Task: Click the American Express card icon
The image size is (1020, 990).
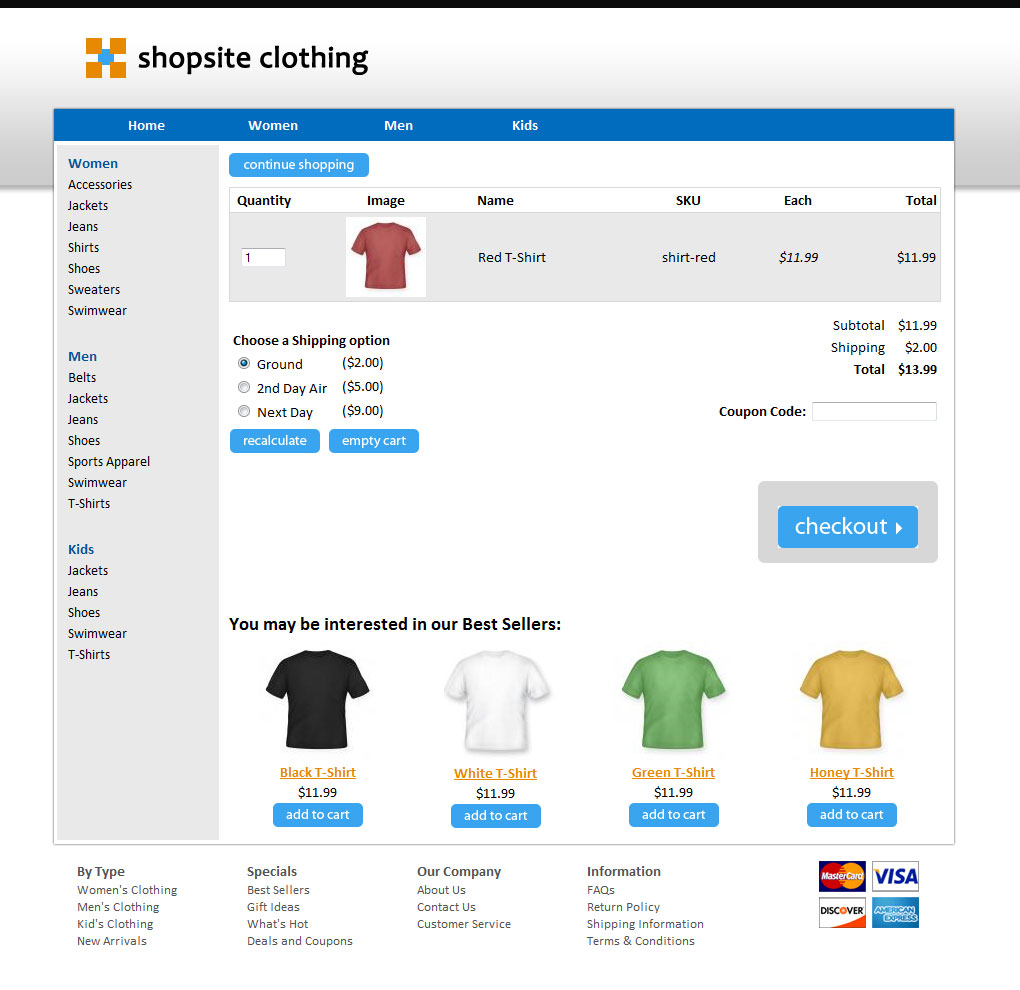Action: pyautogui.click(x=895, y=912)
